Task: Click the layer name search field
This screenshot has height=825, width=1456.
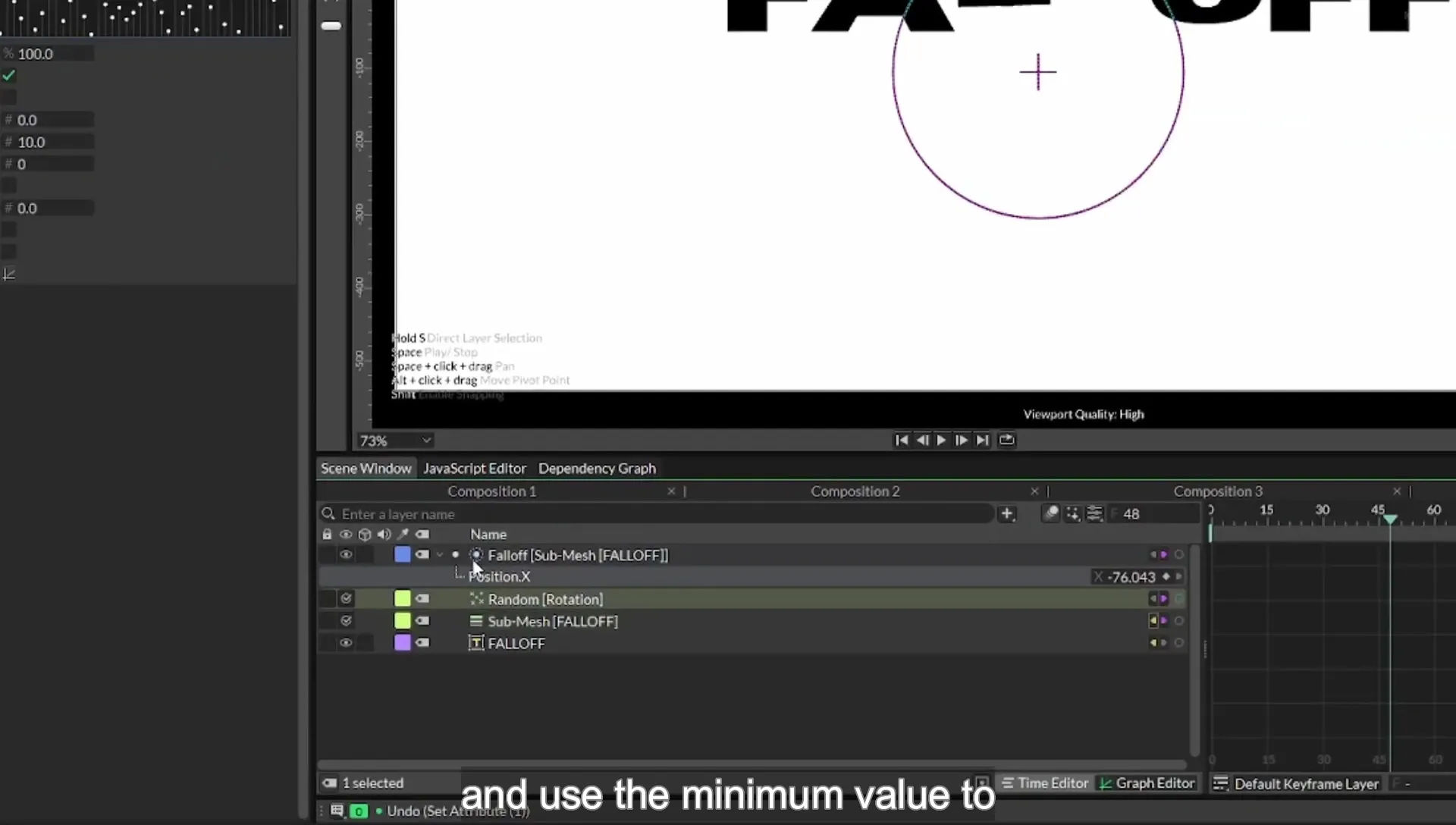Action: [656, 514]
